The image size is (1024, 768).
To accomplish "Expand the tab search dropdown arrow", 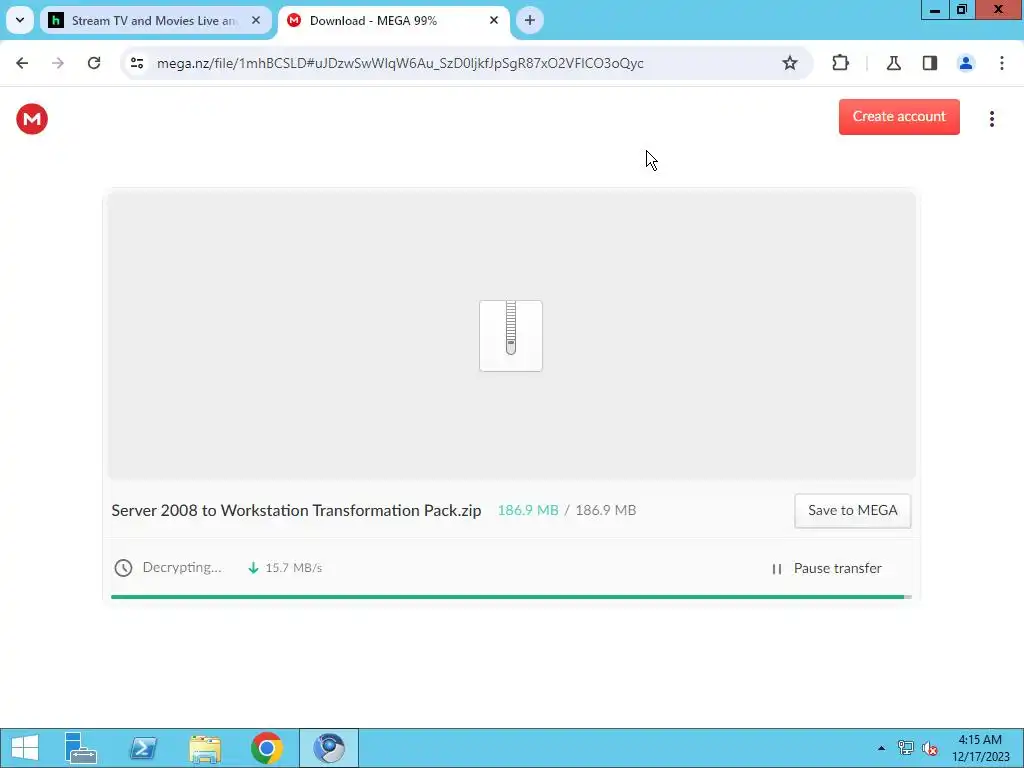I will pyautogui.click(x=20, y=20).
